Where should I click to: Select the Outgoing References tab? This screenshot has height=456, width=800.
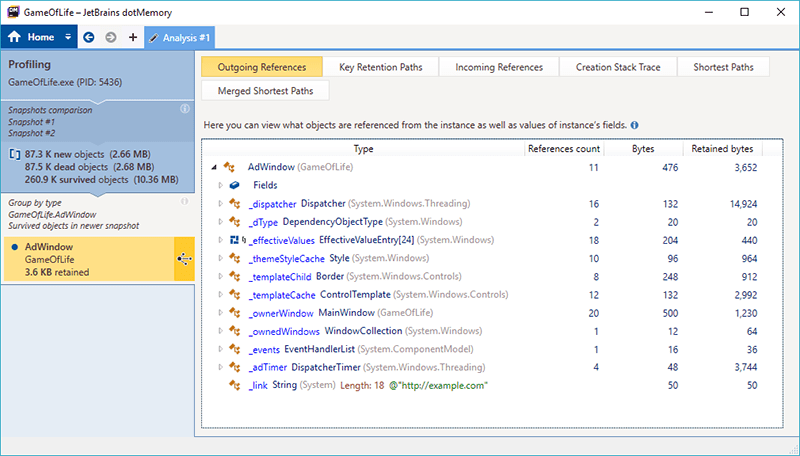tap(262, 67)
